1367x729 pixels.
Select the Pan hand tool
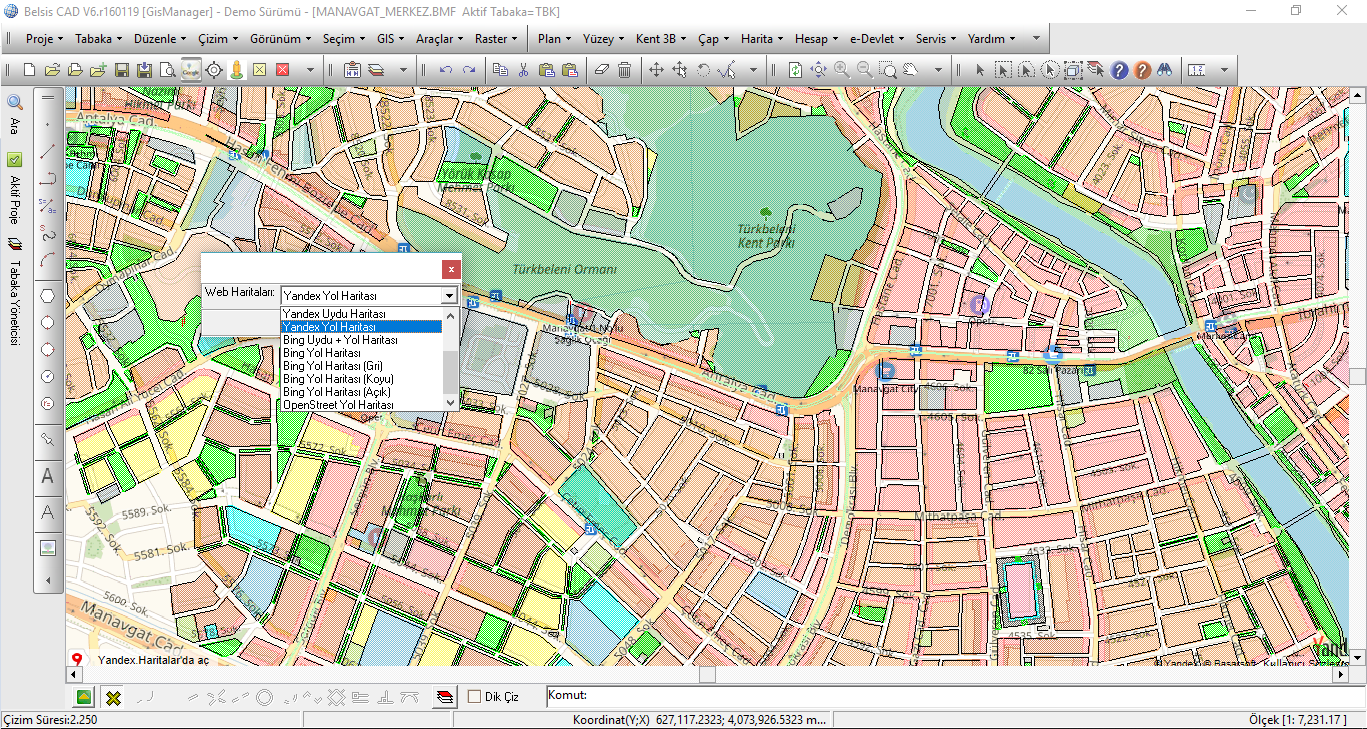pyautogui.click(x=911, y=70)
